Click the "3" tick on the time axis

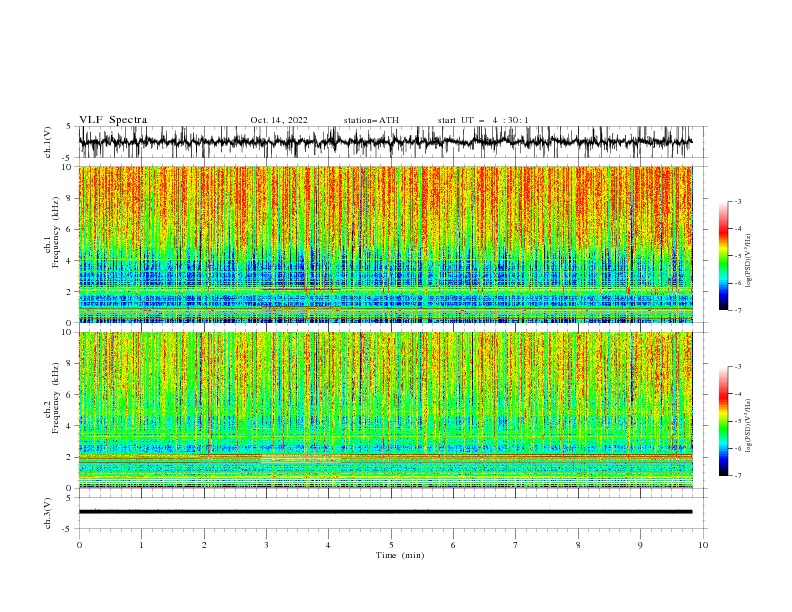pyautogui.click(x=266, y=545)
